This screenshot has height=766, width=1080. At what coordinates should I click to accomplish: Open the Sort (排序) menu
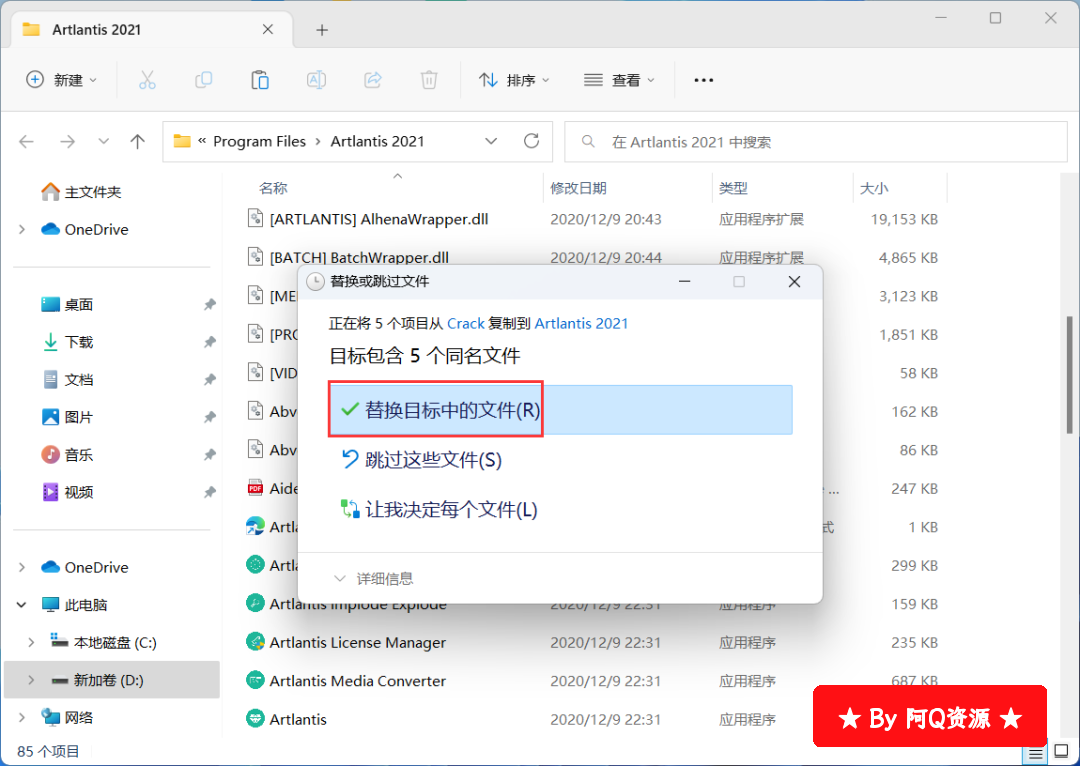tap(515, 80)
